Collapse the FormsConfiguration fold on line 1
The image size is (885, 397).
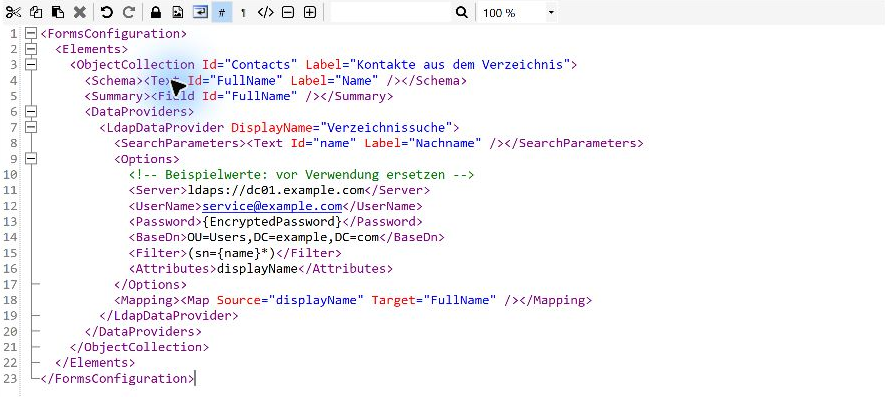tap(31, 34)
